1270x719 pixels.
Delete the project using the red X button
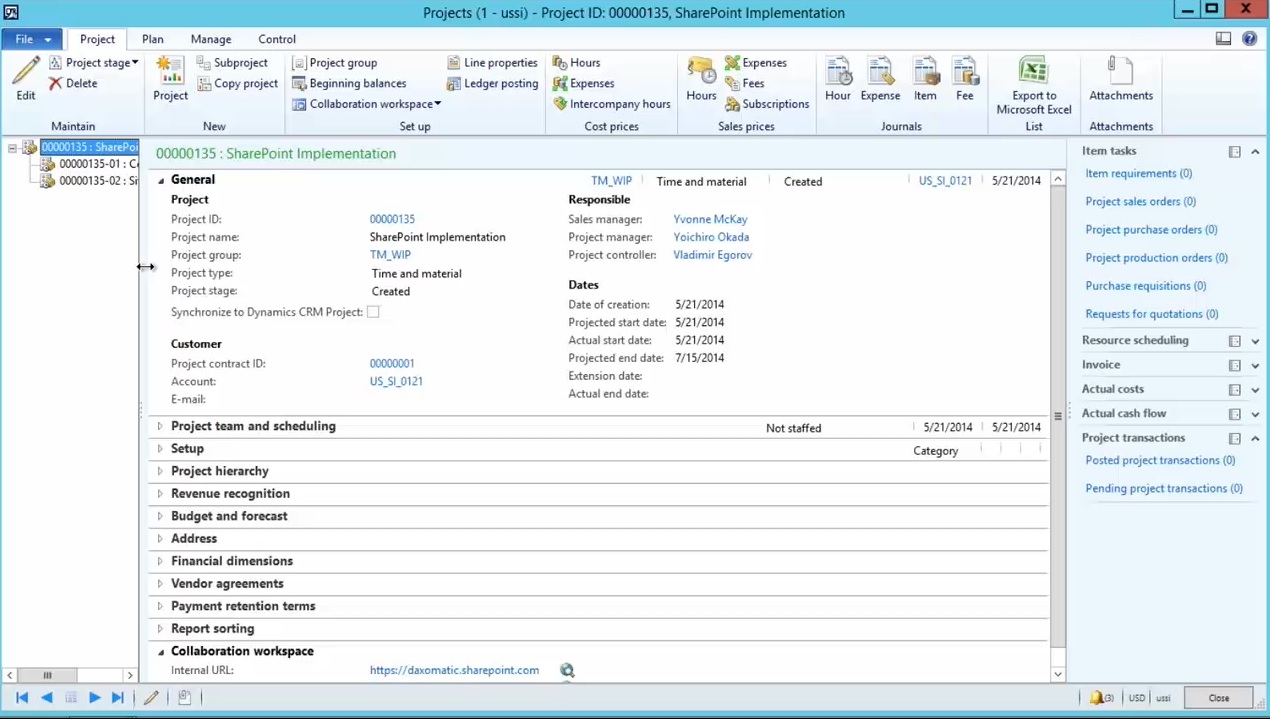pyautogui.click(x=73, y=84)
